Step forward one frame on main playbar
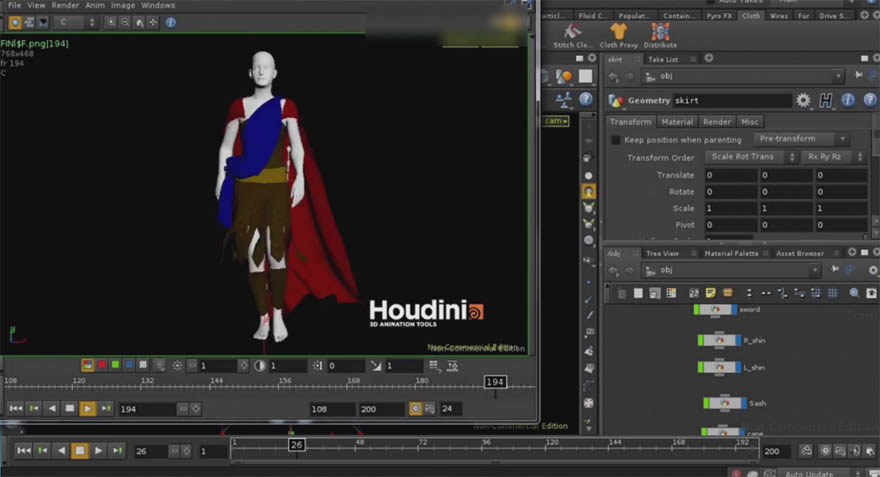The image size is (880, 477). point(117,450)
